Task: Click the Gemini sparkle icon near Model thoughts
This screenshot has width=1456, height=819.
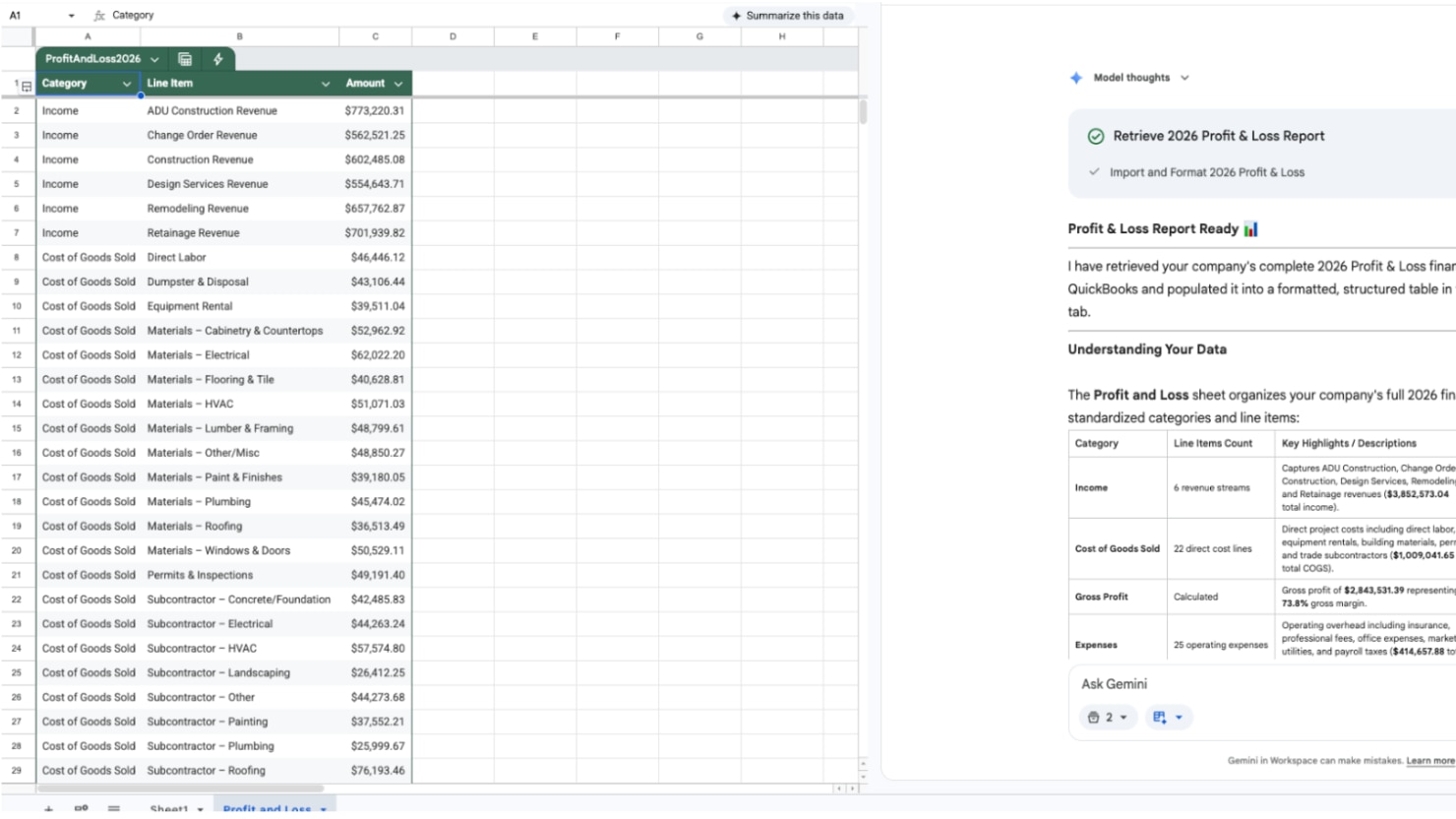Action: point(1076,78)
